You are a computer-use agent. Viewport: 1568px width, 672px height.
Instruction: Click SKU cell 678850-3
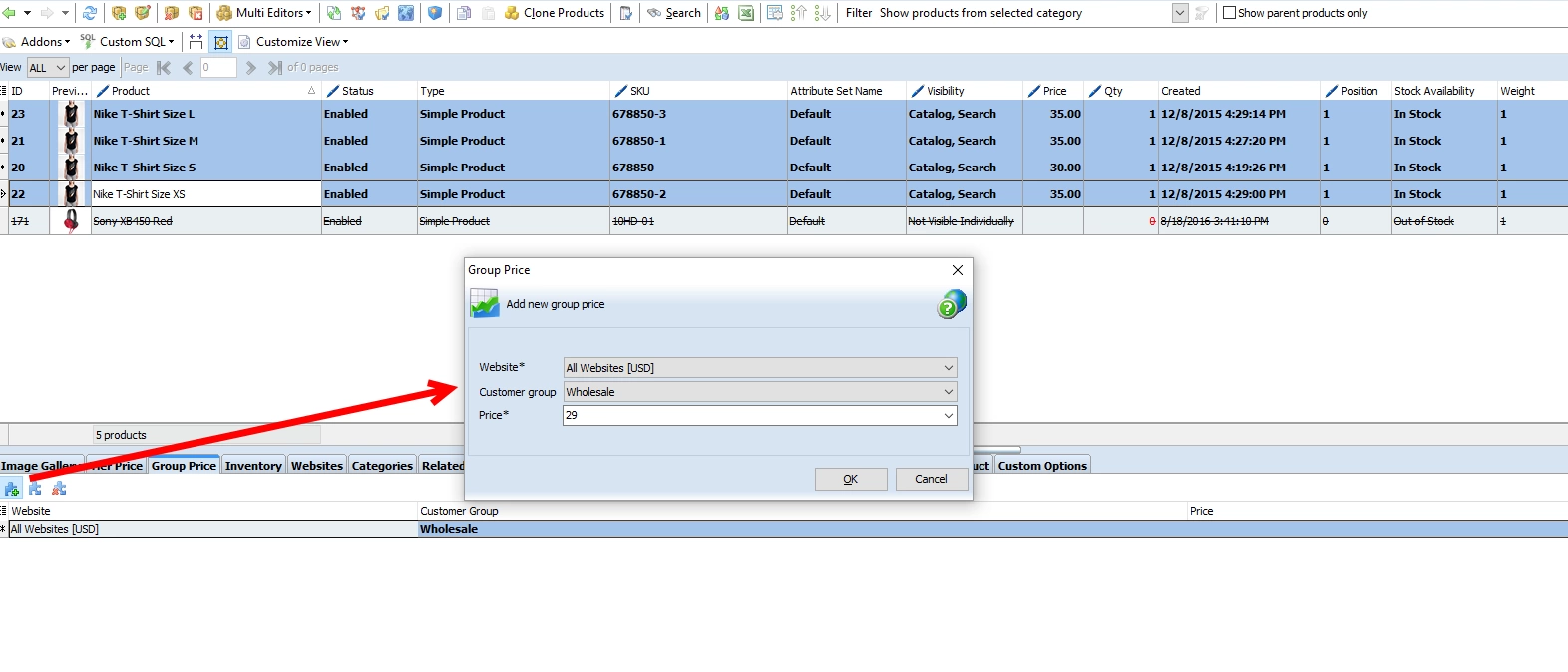point(698,114)
